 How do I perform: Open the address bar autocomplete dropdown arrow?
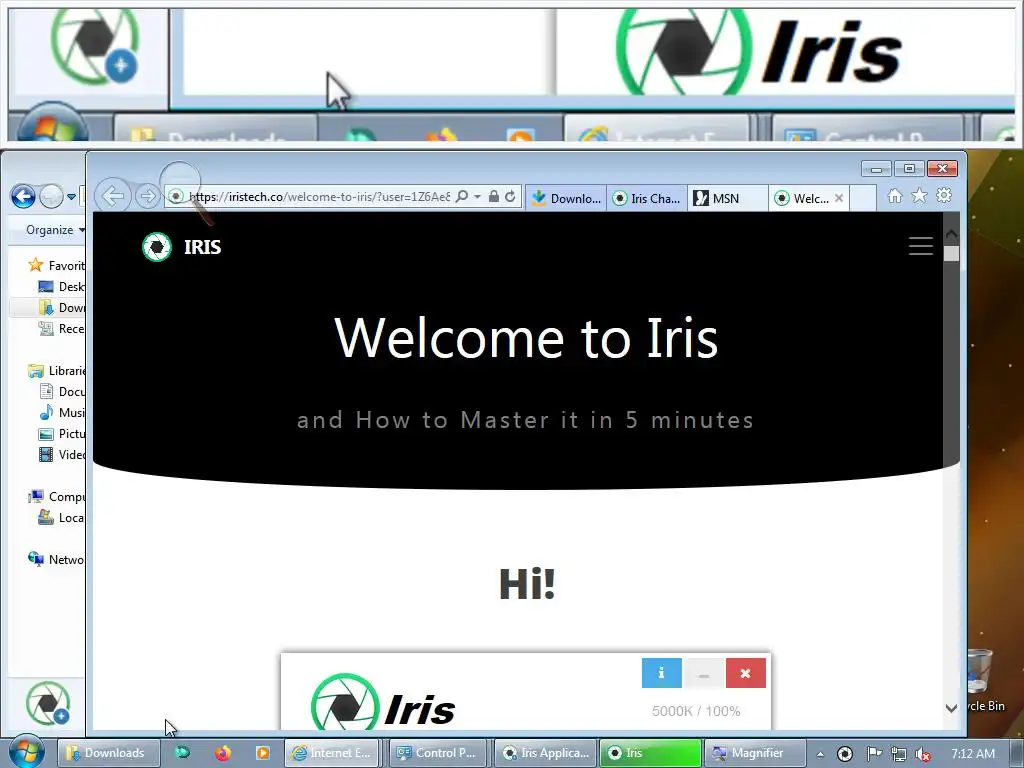(x=477, y=197)
